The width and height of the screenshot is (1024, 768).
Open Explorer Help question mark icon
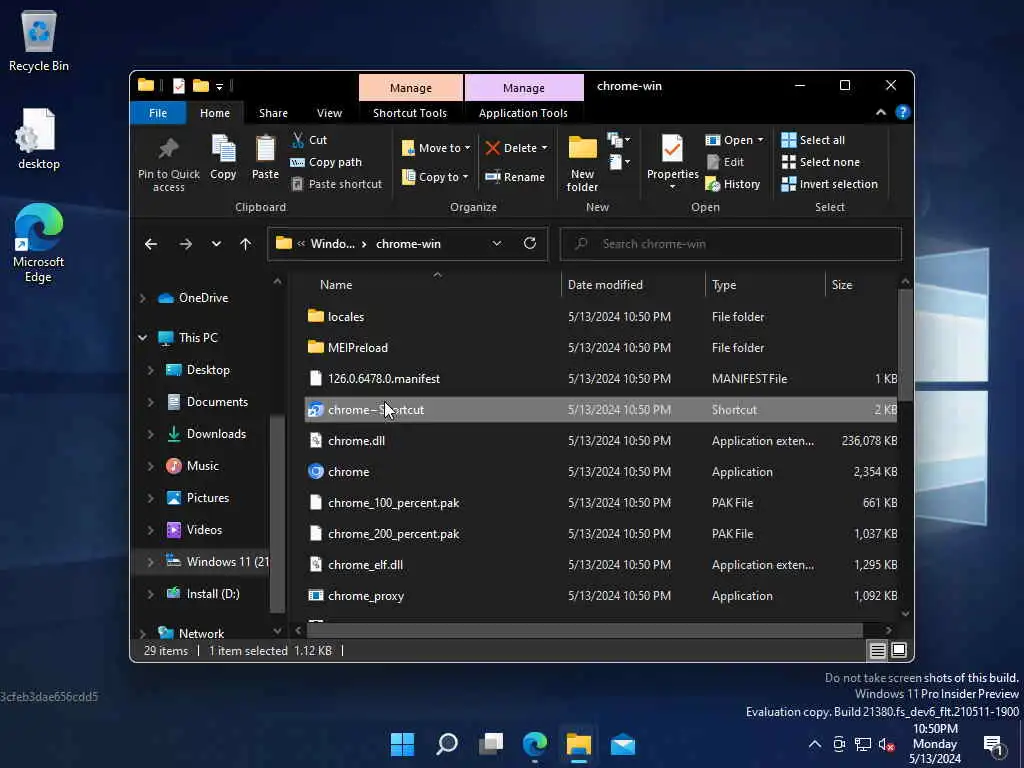903,112
